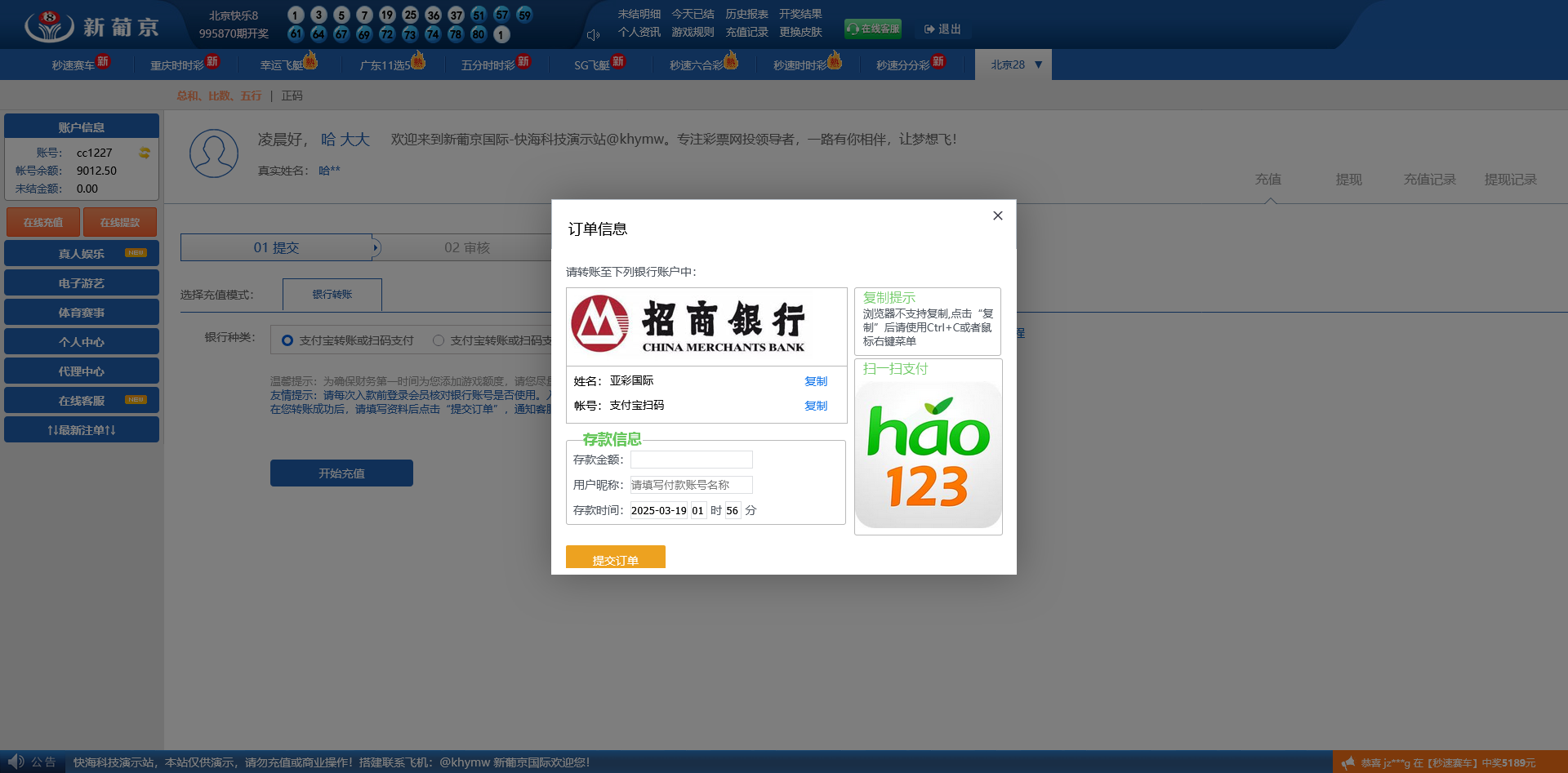Click the 开始充值 button
1568x773 pixels.
[x=341, y=473]
